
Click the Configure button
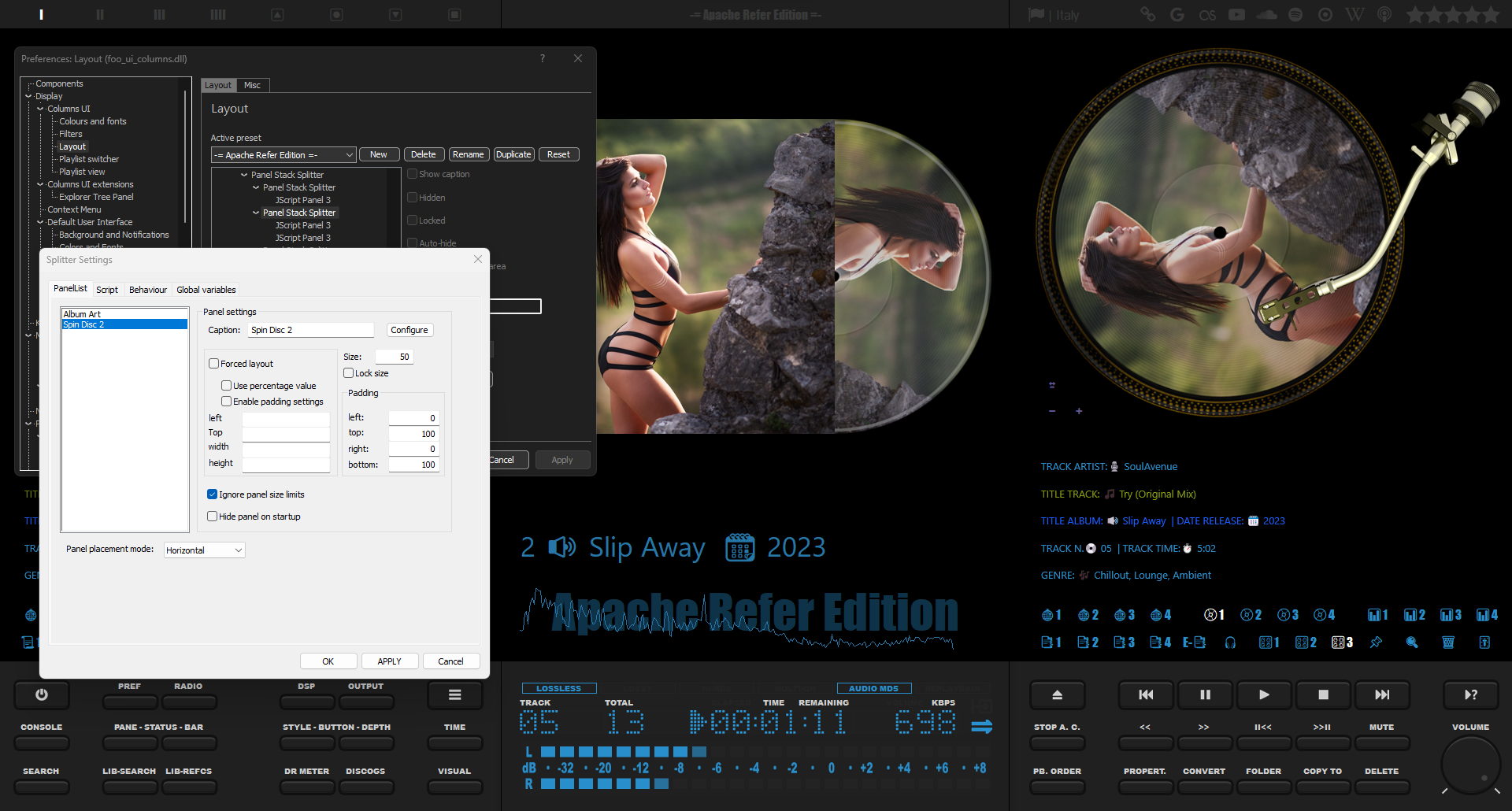pyautogui.click(x=409, y=330)
